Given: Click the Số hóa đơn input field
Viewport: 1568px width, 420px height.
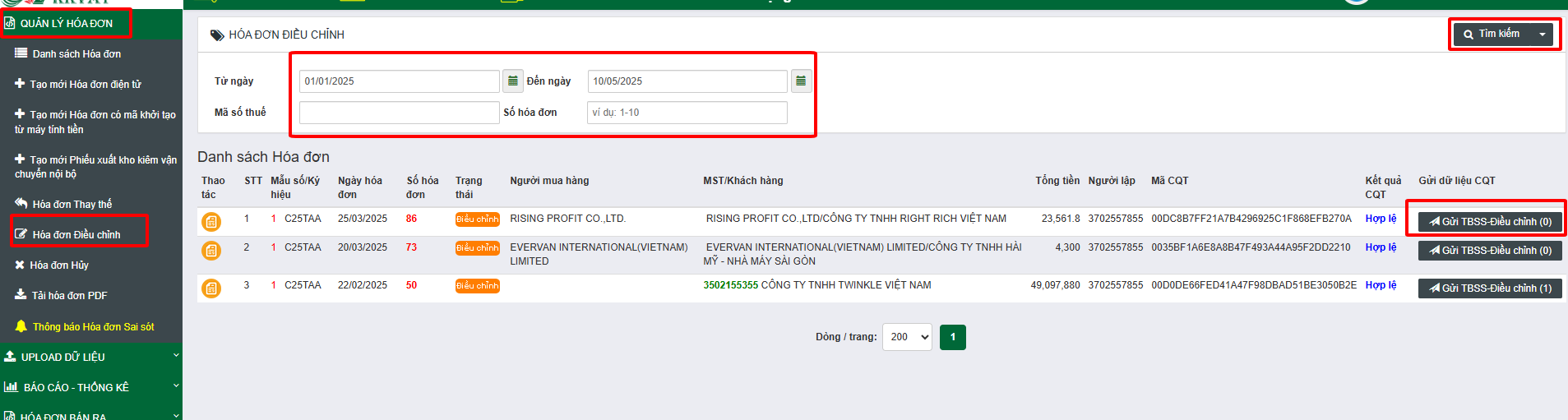Looking at the screenshot, I should pyautogui.click(x=687, y=113).
